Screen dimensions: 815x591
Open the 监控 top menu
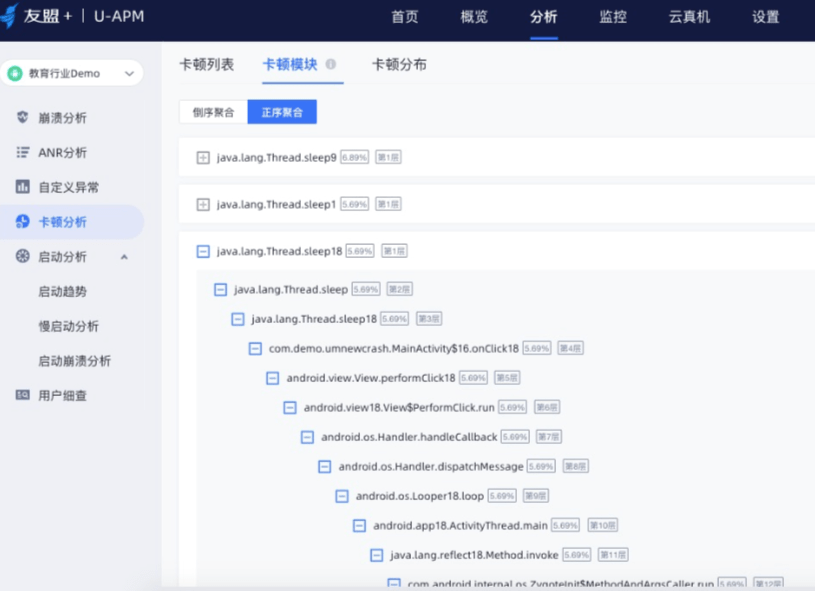(x=613, y=17)
